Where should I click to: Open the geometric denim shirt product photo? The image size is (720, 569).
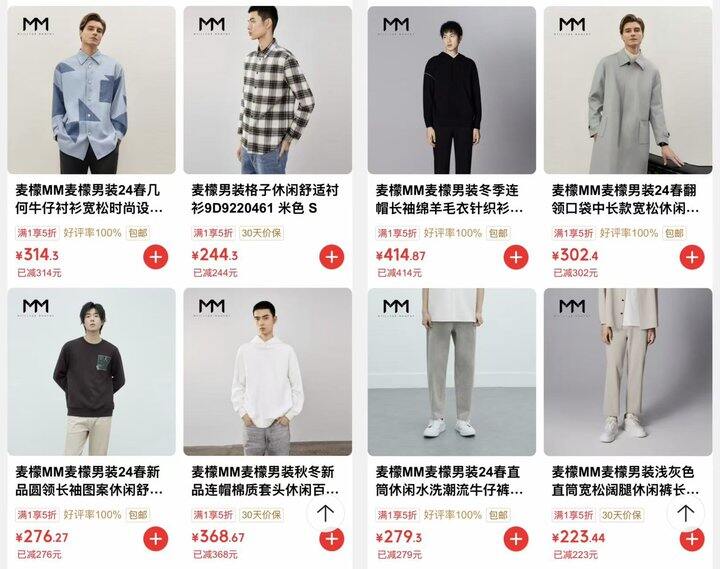click(x=91, y=90)
